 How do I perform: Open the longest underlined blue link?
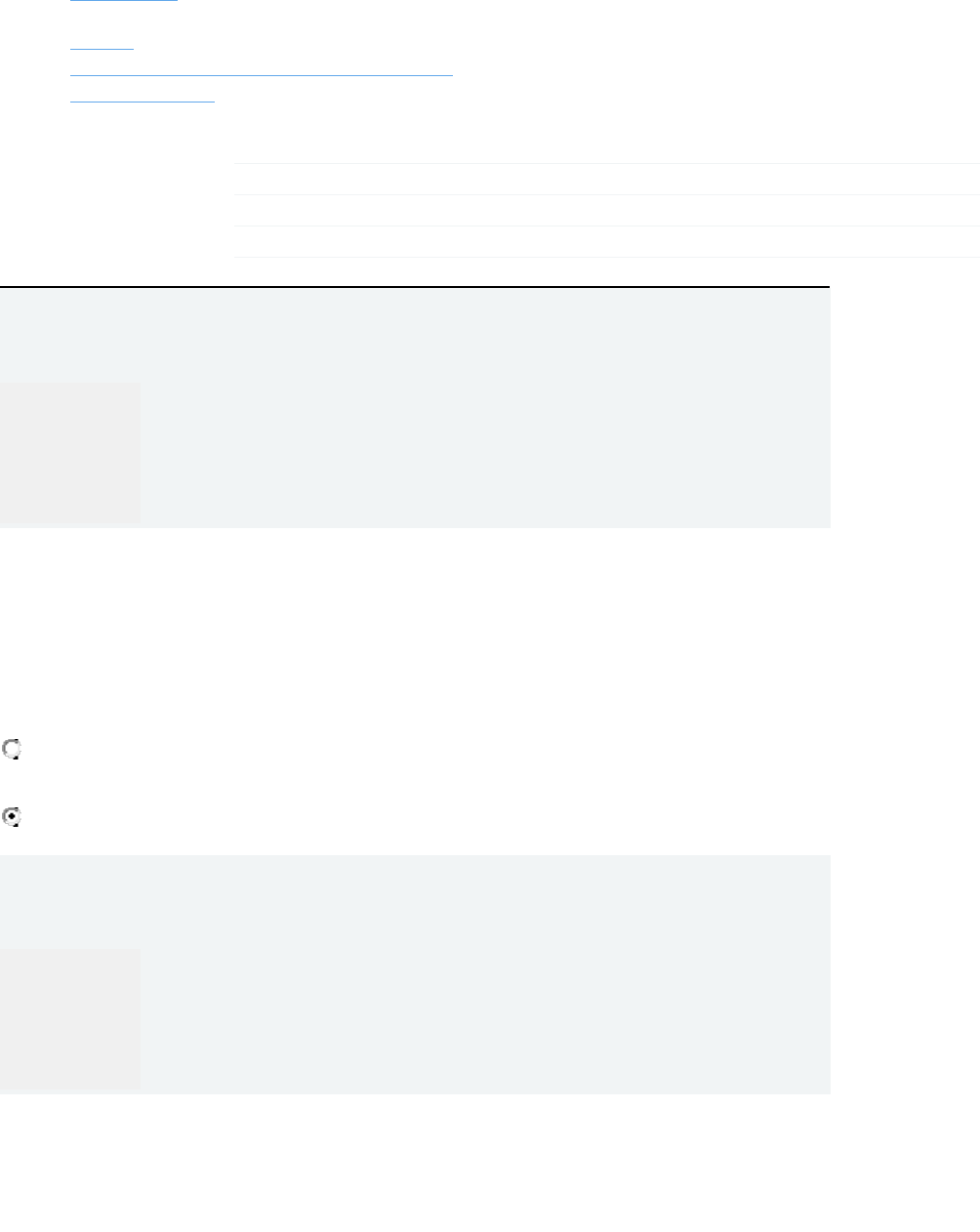coord(262,73)
